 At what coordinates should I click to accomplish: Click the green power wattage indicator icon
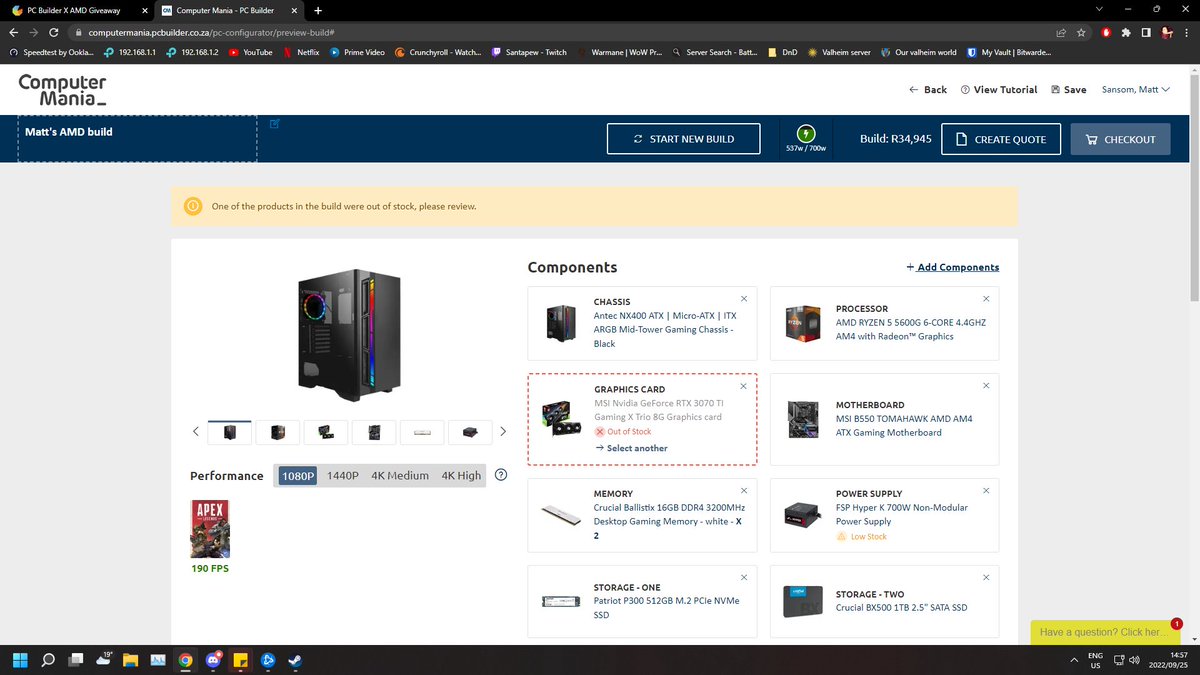pos(805,133)
